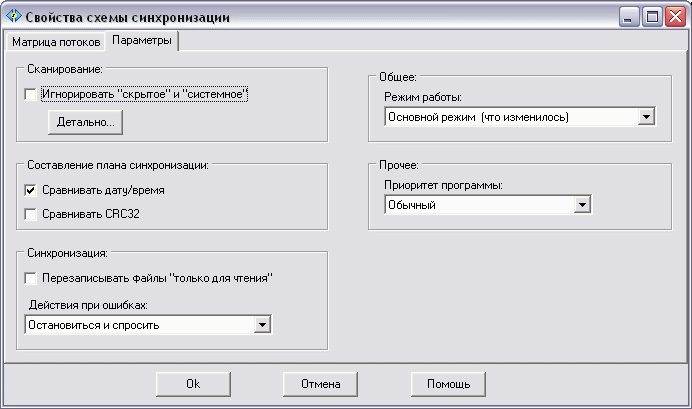Enable the Сравнивать CRC32 checkbox
Image resolution: width=692 pixels, height=409 pixels.
click(31, 213)
